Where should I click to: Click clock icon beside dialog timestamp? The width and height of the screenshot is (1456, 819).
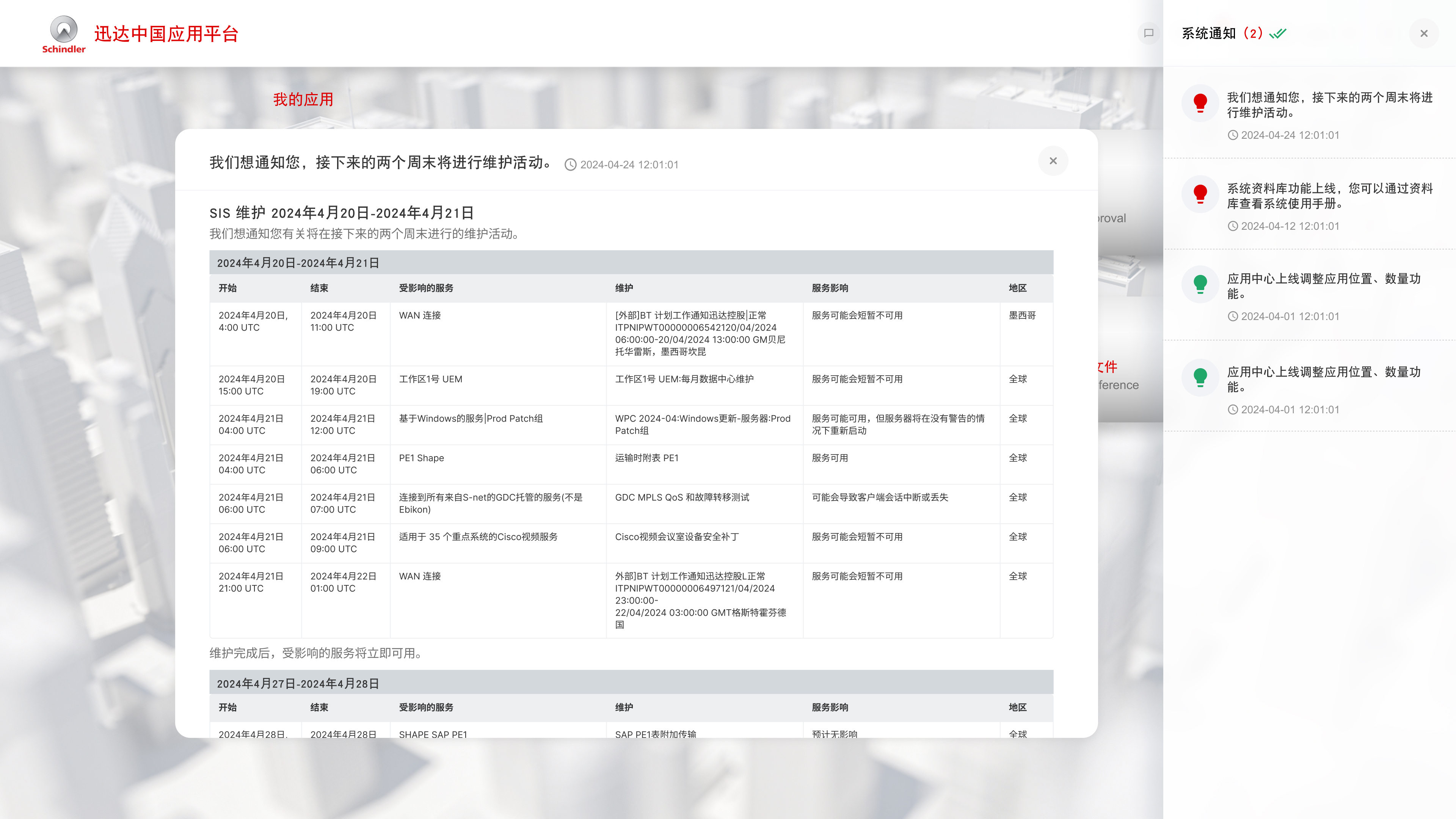click(x=570, y=165)
